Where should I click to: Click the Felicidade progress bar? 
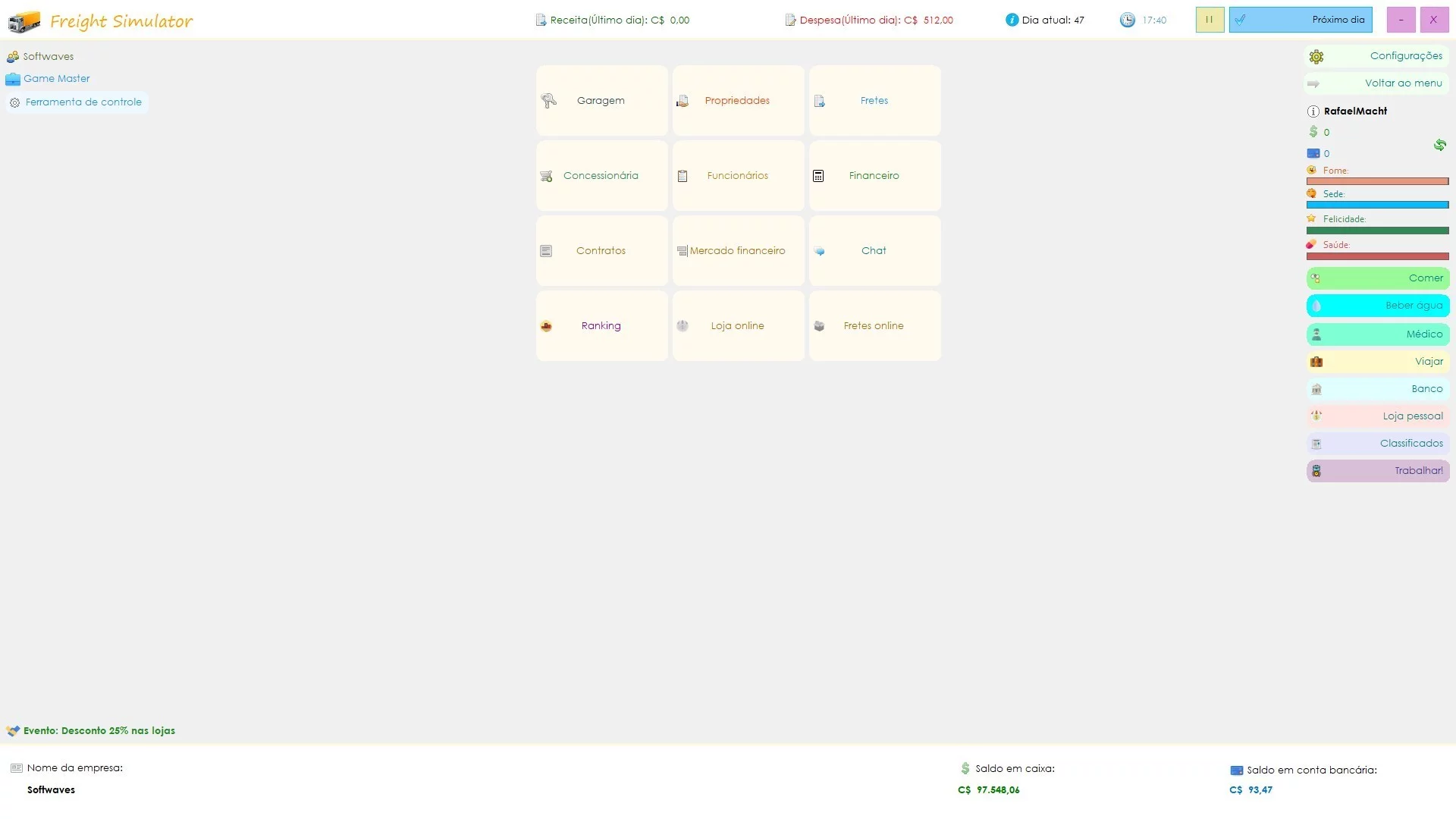tap(1377, 231)
